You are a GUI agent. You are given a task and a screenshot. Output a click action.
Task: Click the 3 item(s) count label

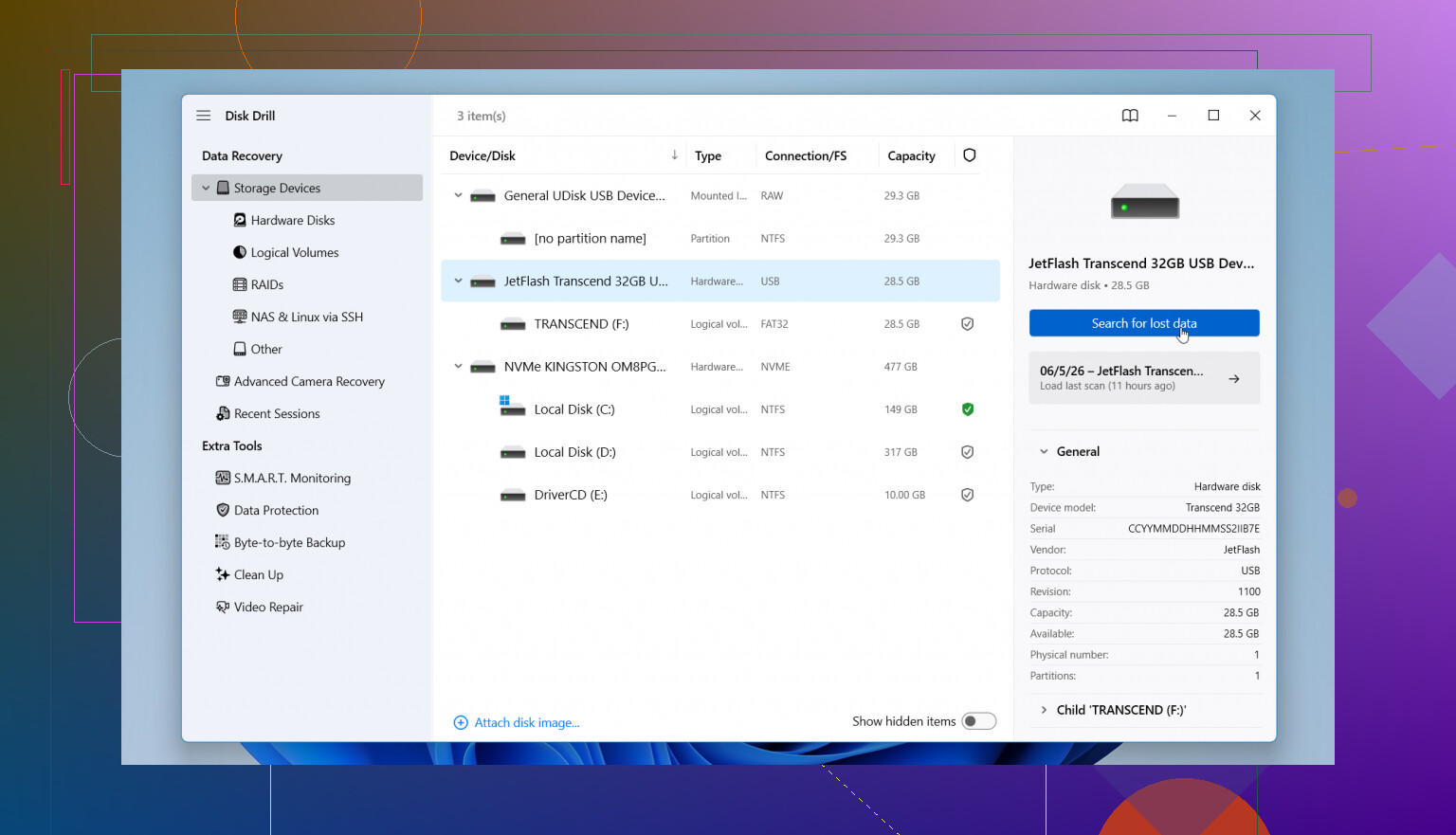pos(482,116)
